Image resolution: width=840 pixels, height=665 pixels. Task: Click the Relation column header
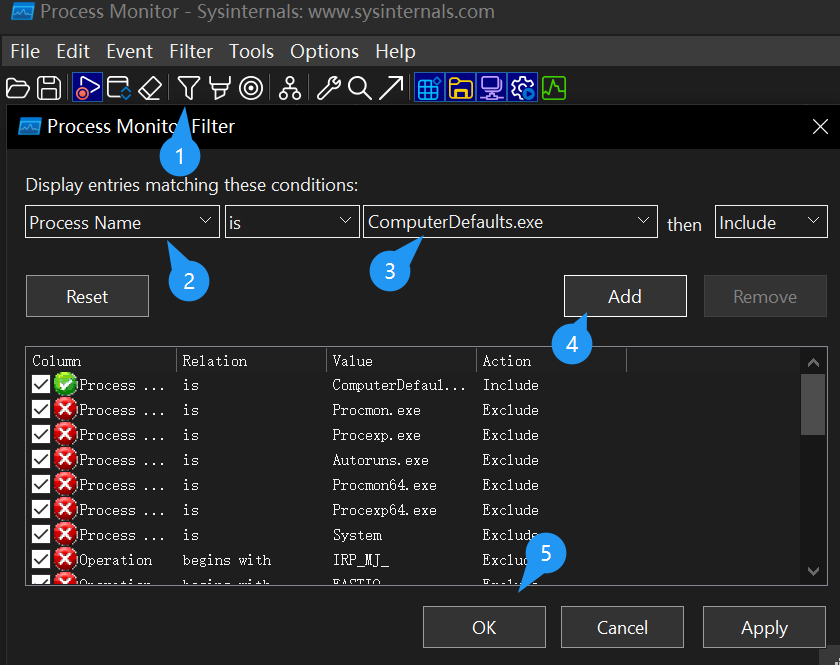click(x=251, y=361)
